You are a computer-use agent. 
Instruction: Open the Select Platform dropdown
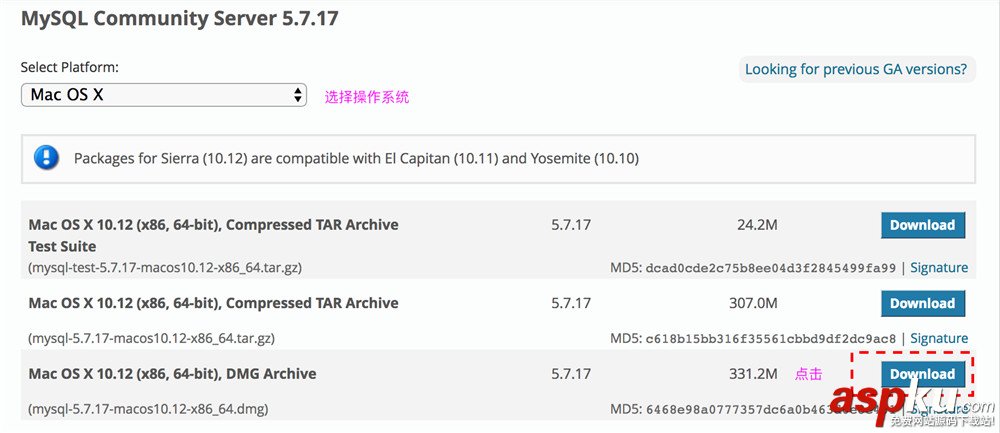coord(164,95)
